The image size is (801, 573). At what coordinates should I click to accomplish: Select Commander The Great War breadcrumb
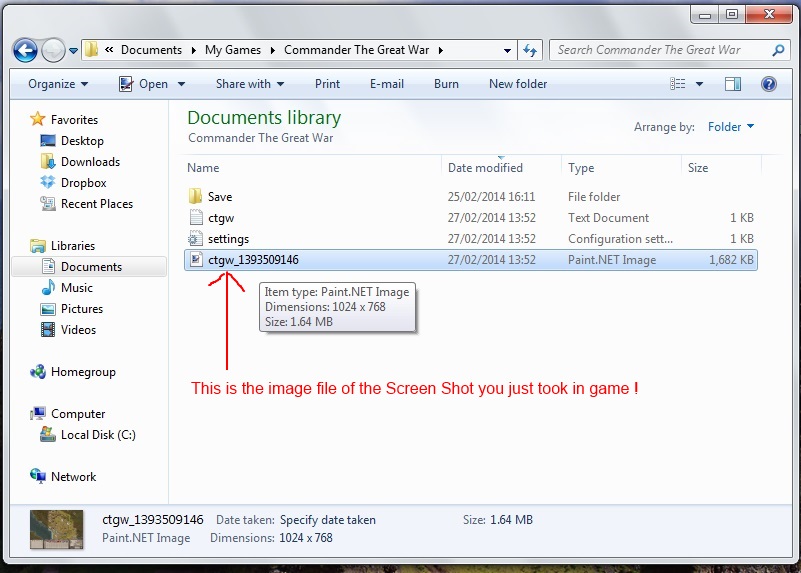tap(357, 50)
